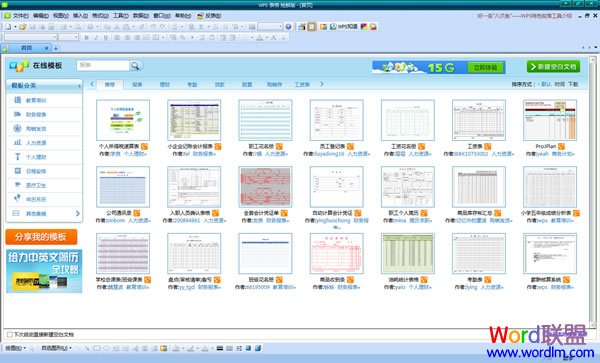Click the multicolor square toolbar icon
The image size is (600, 363).
tap(364, 27)
